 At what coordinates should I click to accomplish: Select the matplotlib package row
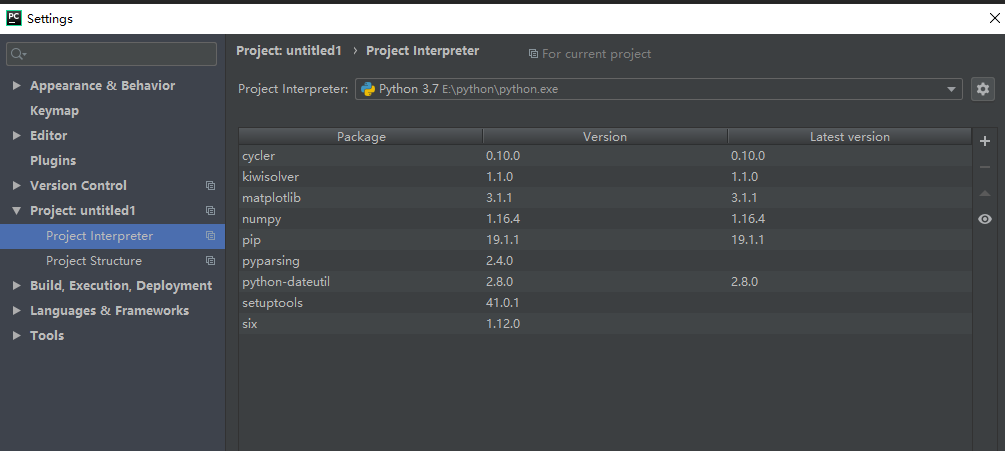pos(605,198)
